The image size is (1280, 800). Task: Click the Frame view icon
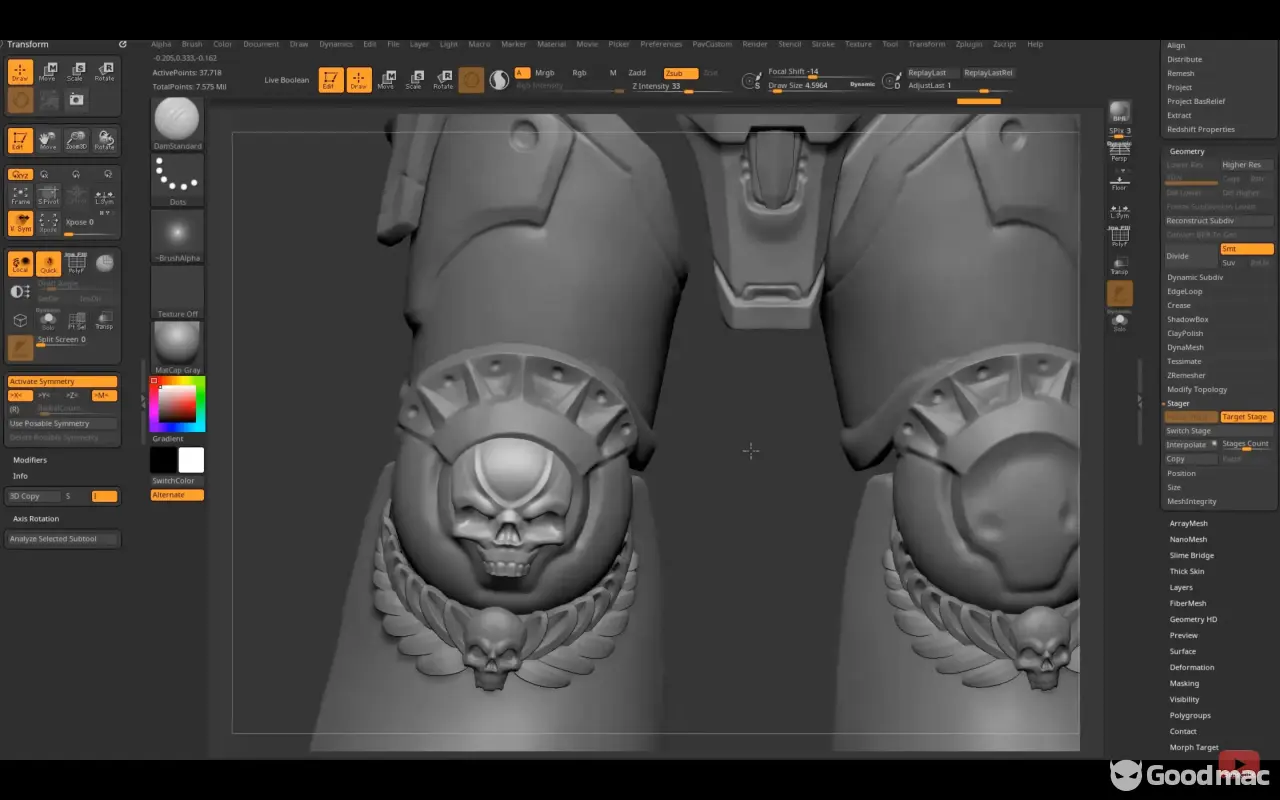(x=20, y=195)
